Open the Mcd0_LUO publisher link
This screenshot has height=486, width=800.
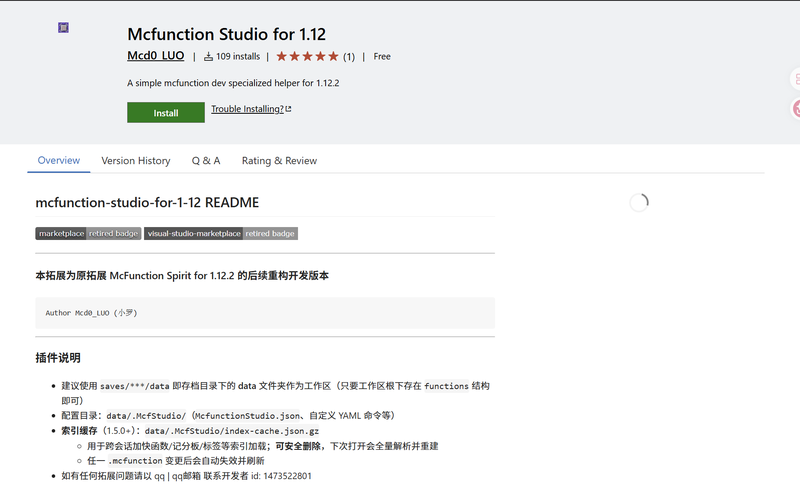[156, 56]
